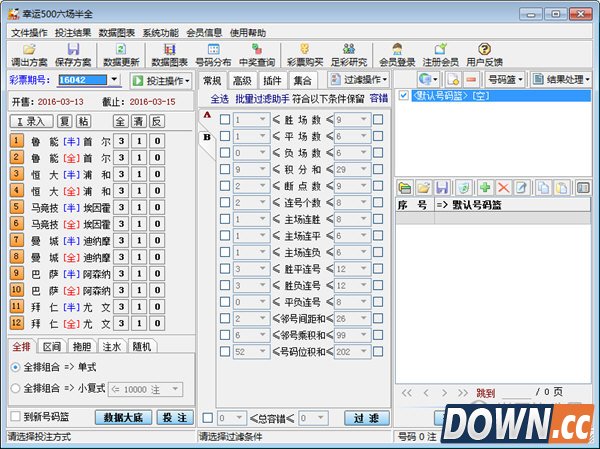Click the green folder icon in results toolbar
The height and width of the screenshot is (449, 600).
pos(405,188)
